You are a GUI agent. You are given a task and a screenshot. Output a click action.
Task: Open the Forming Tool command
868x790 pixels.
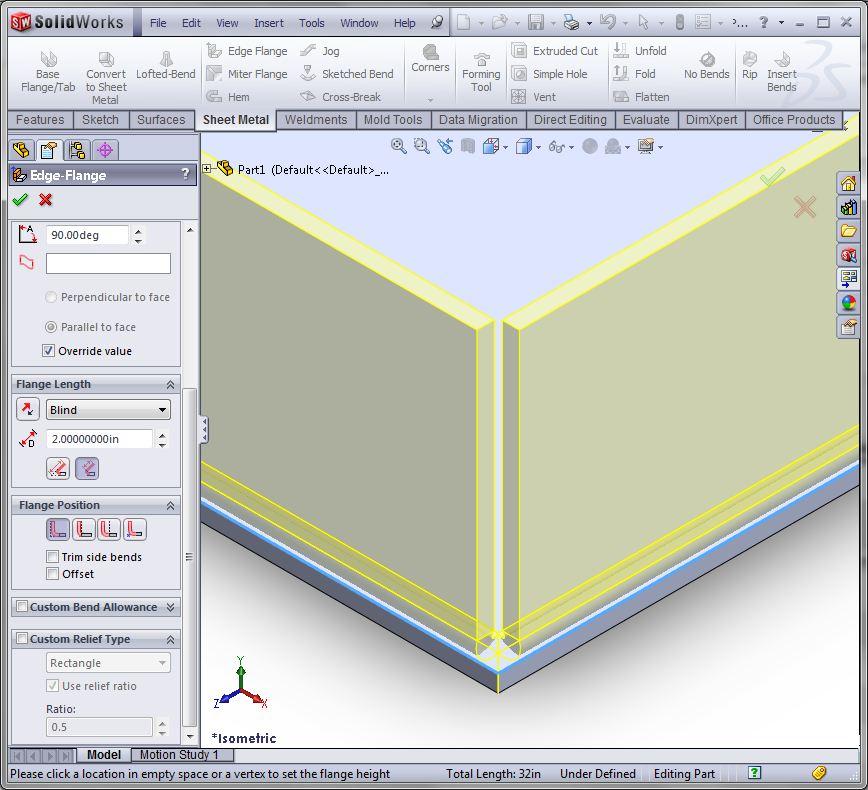481,73
